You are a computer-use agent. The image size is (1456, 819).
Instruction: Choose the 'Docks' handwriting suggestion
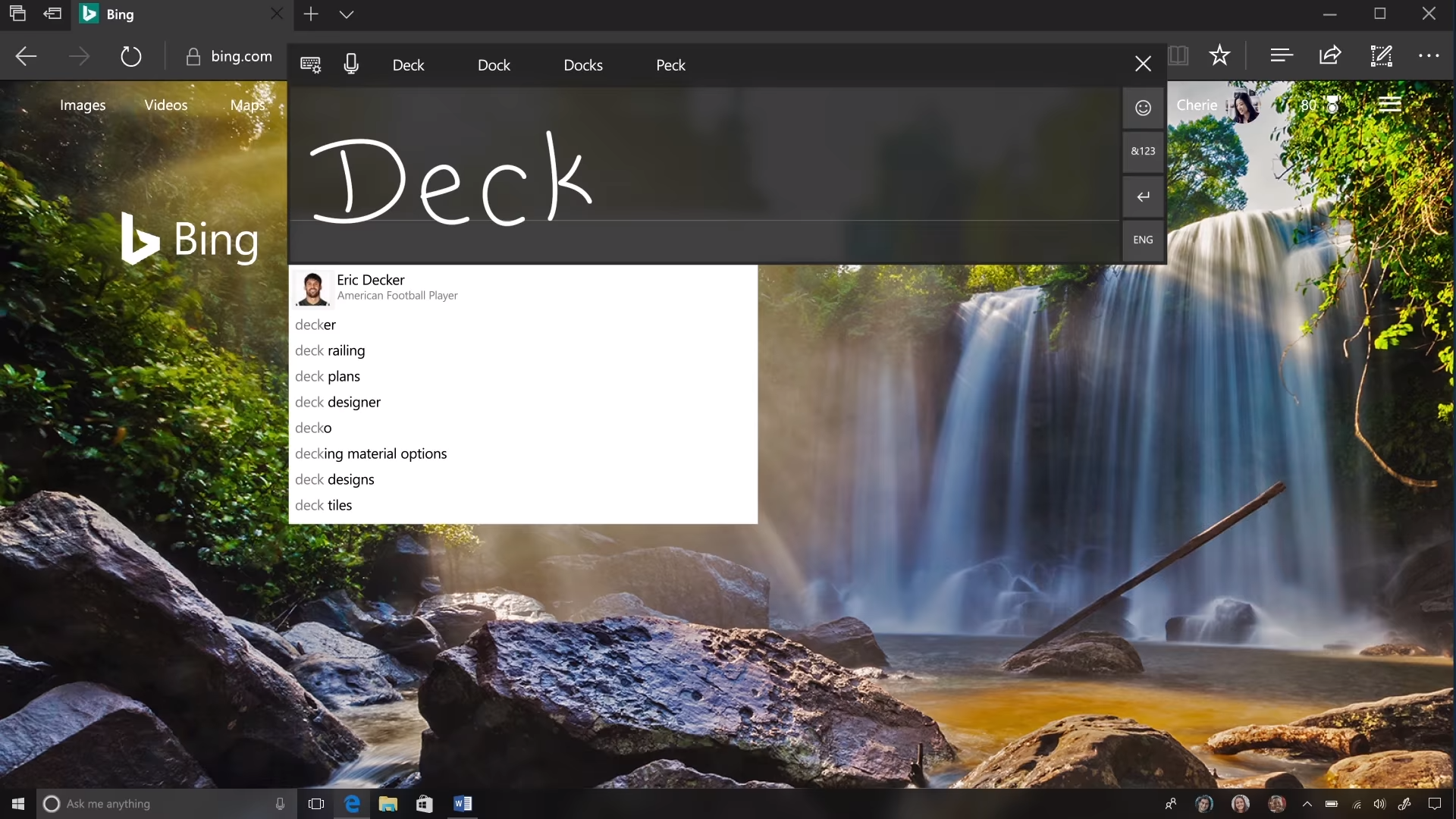[x=583, y=65]
